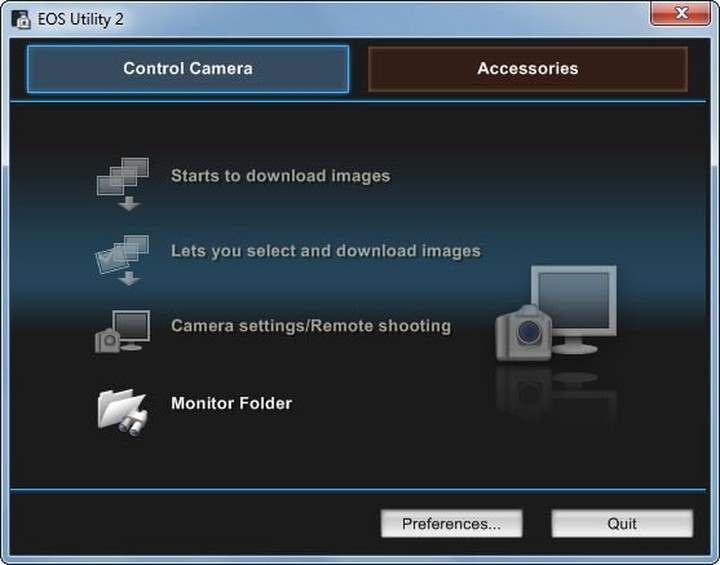Screen dimensions: 720x565
Task: Click the "EOS Utility 2" title bar text
Action: coord(81,19)
